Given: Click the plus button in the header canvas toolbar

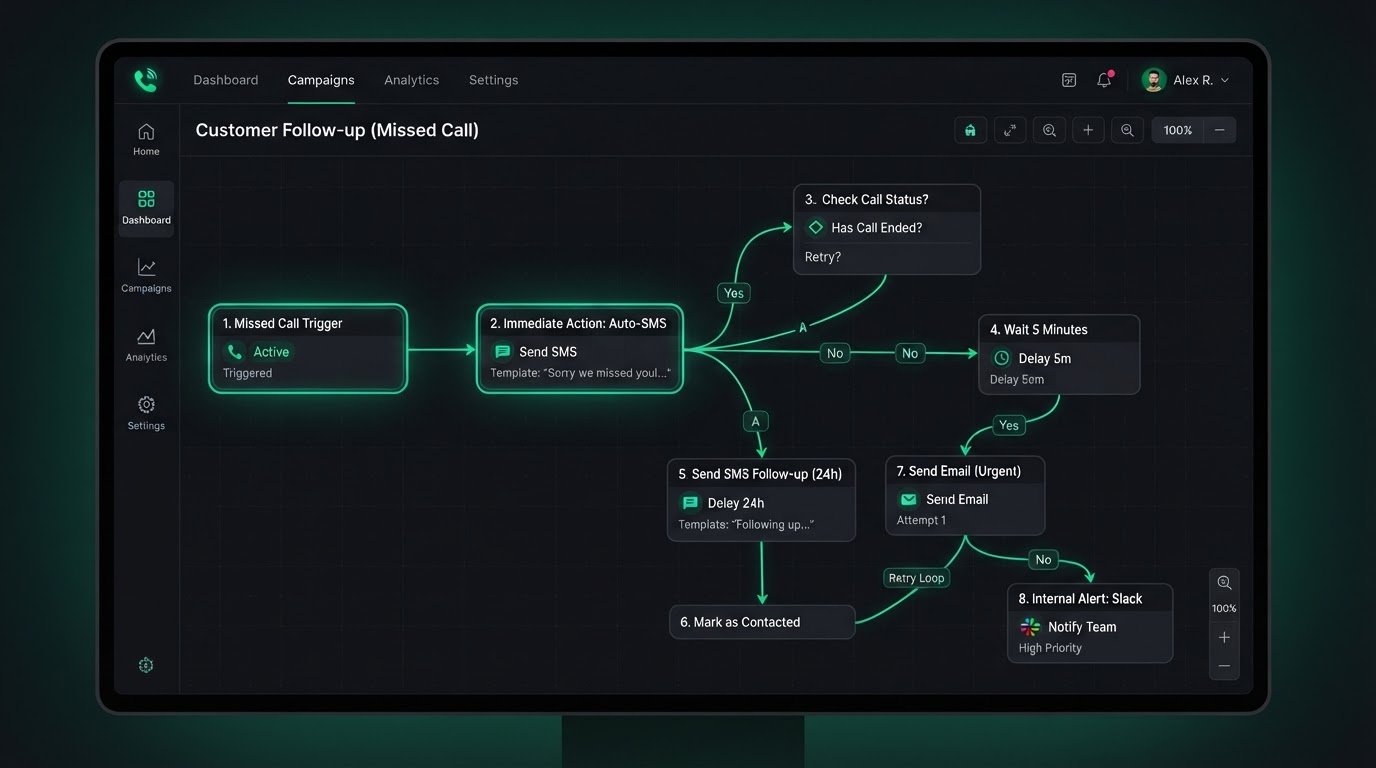Looking at the screenshot, I should [1088, 130].
